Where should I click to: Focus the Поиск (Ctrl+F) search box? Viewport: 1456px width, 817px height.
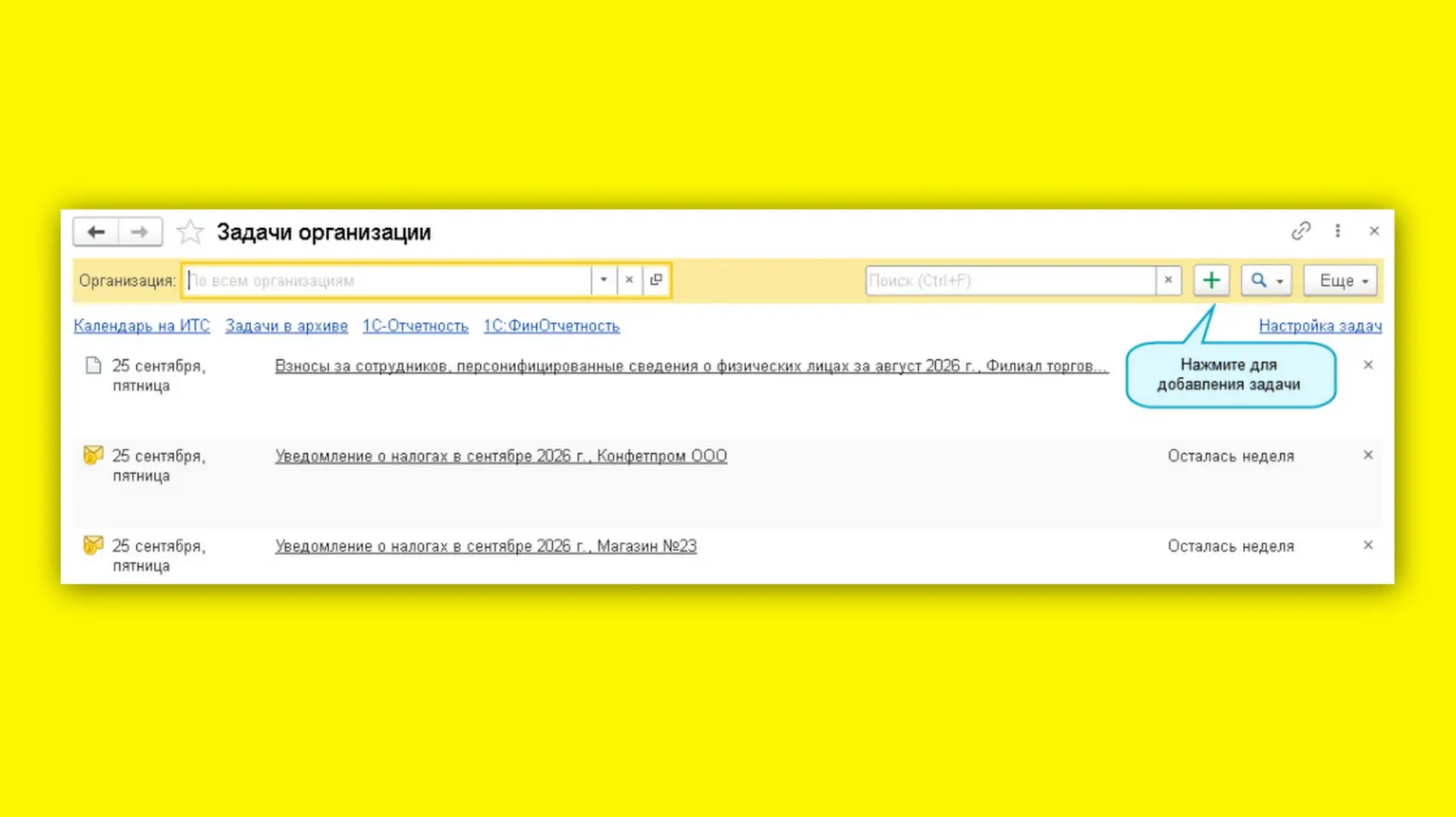click(1011, 280)
